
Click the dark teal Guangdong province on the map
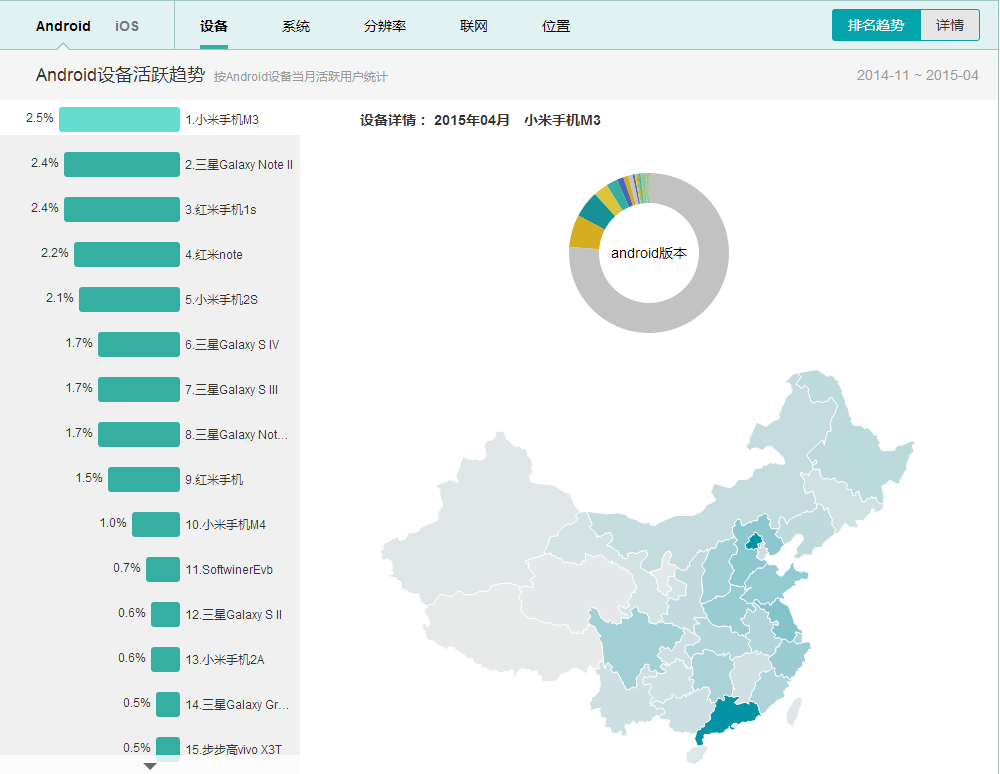click(x=727, y=717)
